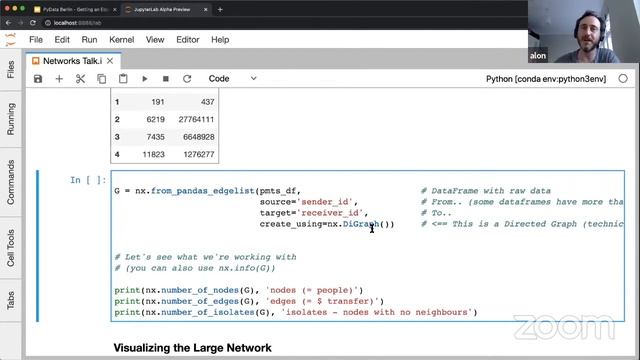Click the kernel status circle indicator

(x=623, y=79)
